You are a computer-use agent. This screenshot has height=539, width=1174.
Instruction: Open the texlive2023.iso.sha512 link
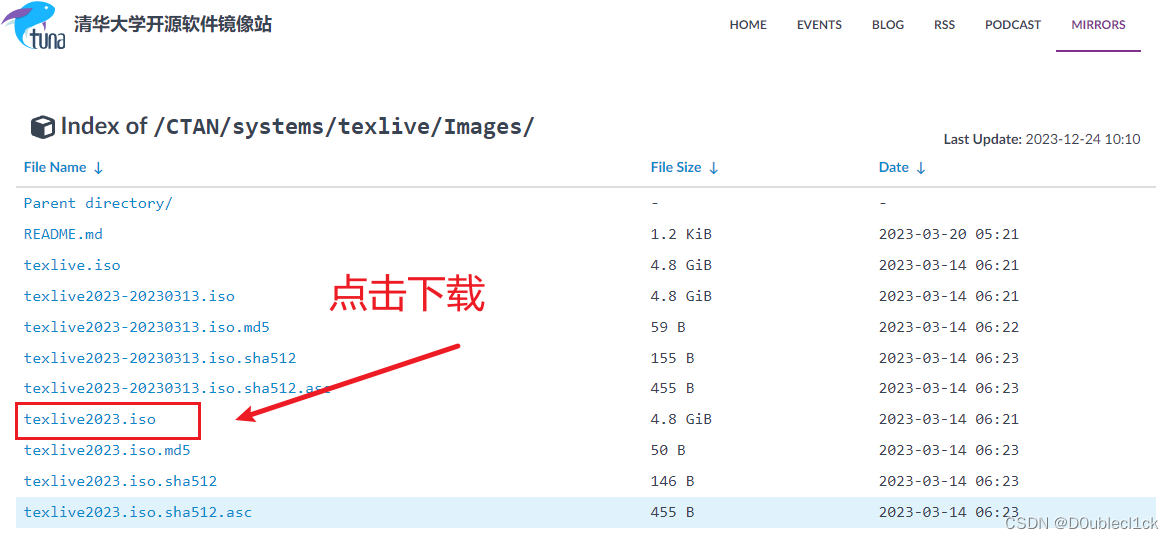click(x=121, y=481)
